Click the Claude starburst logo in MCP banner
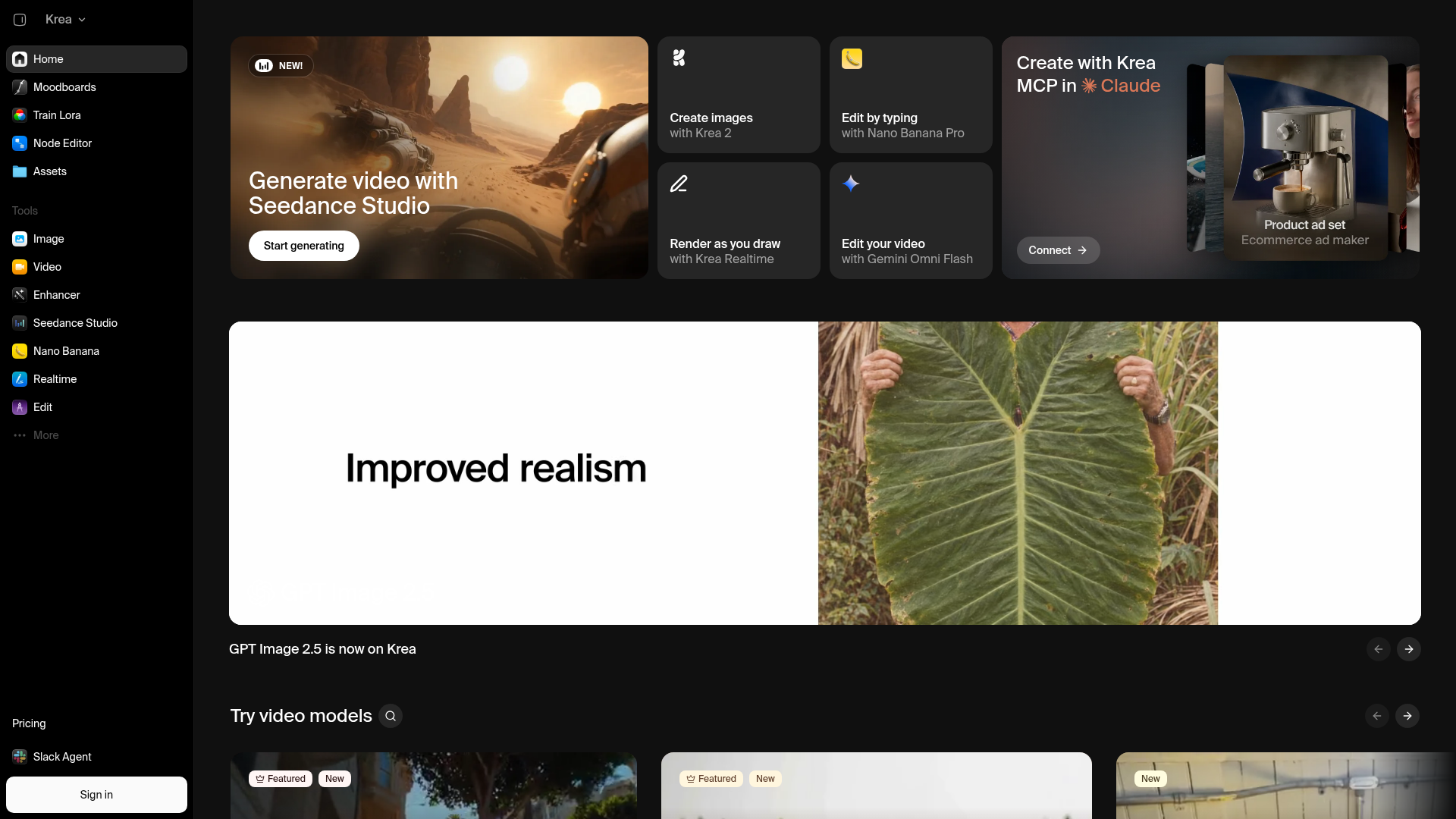Screen dimensions: 1456x819 [1089, 86]
